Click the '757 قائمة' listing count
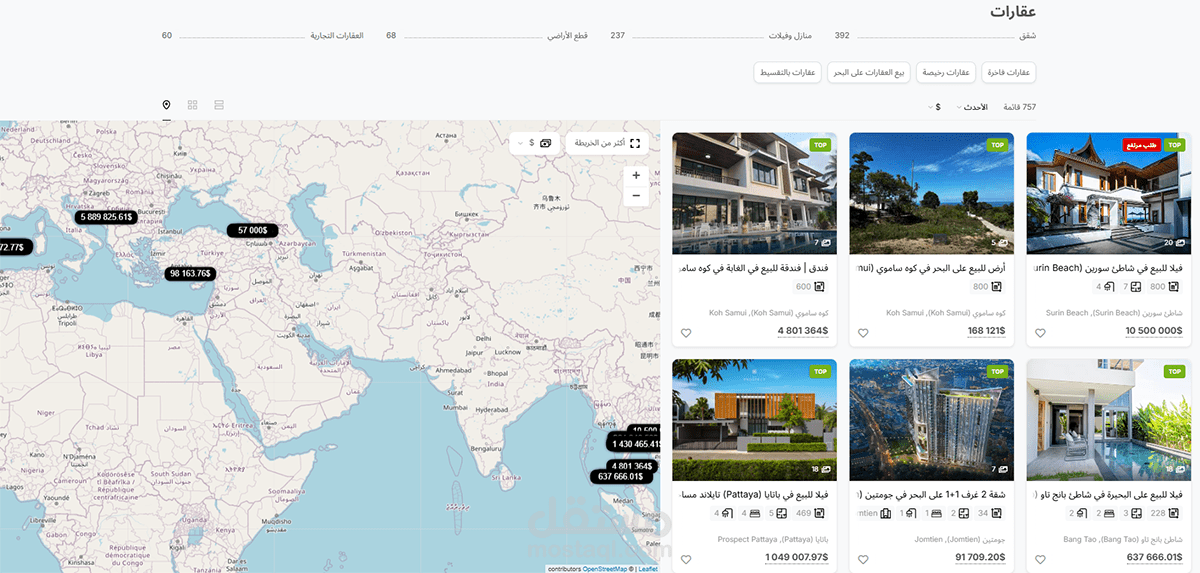The height and width of the screenshot is (573, 1200). (x=1020, y=107)
